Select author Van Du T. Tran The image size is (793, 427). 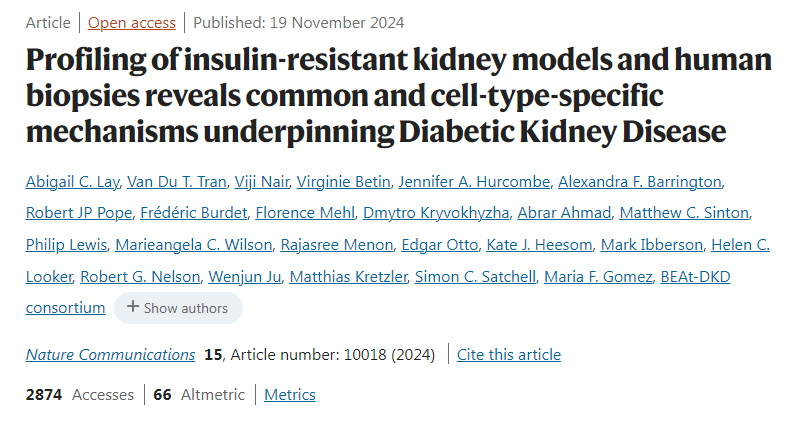[176, 181]
